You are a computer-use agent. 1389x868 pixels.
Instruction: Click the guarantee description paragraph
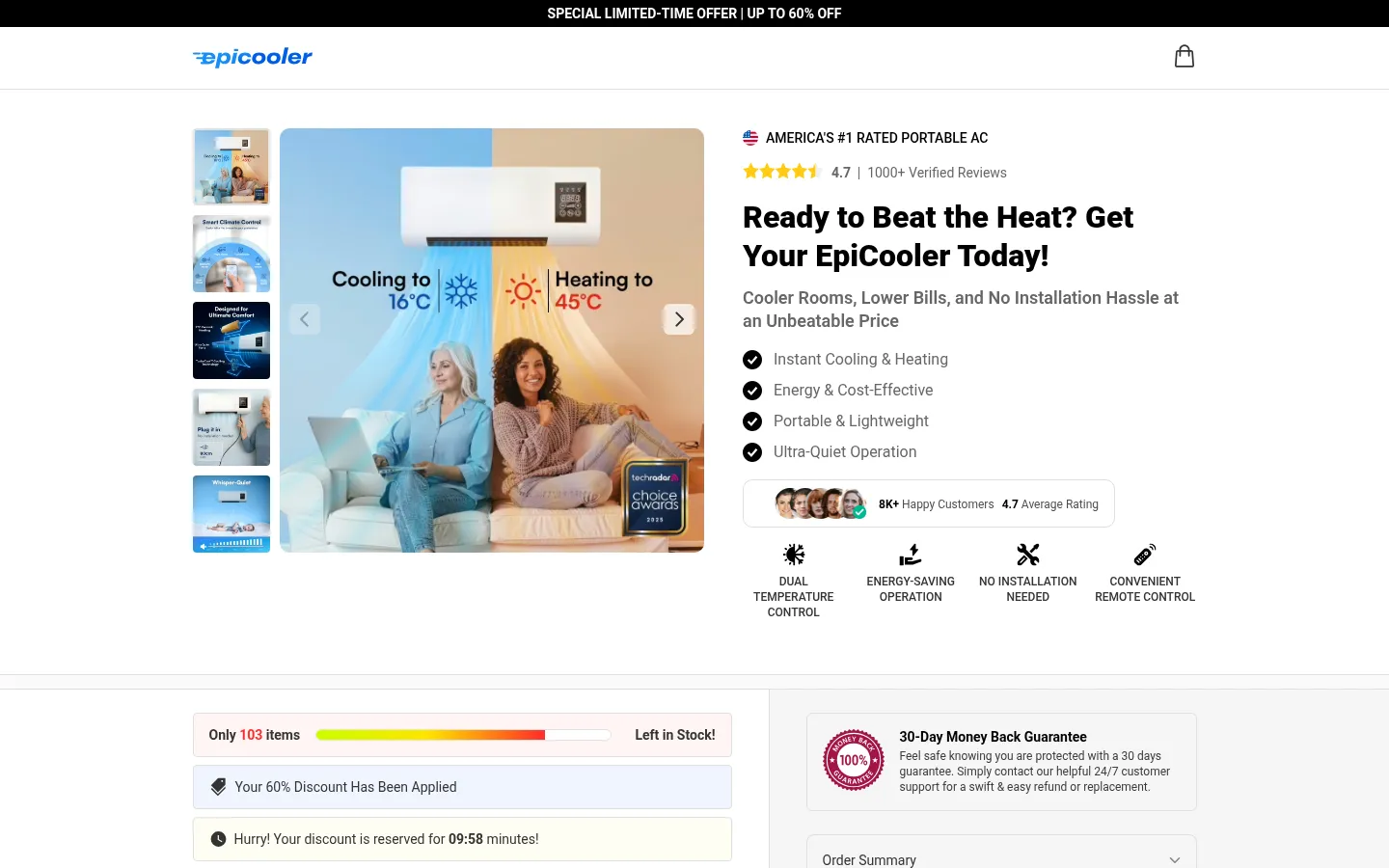click(1034, 772)
